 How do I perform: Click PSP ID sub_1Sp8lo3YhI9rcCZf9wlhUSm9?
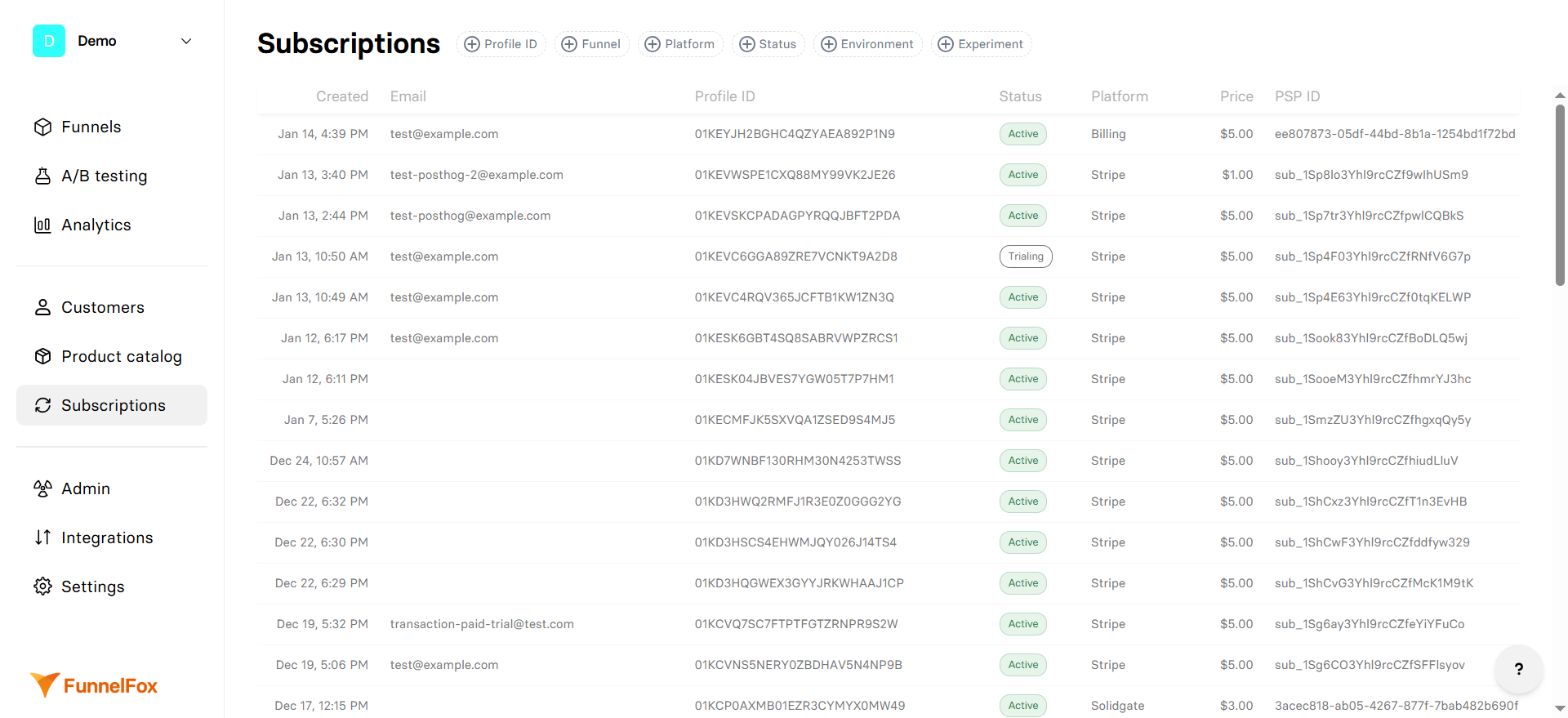click(x=1371, y=175)
